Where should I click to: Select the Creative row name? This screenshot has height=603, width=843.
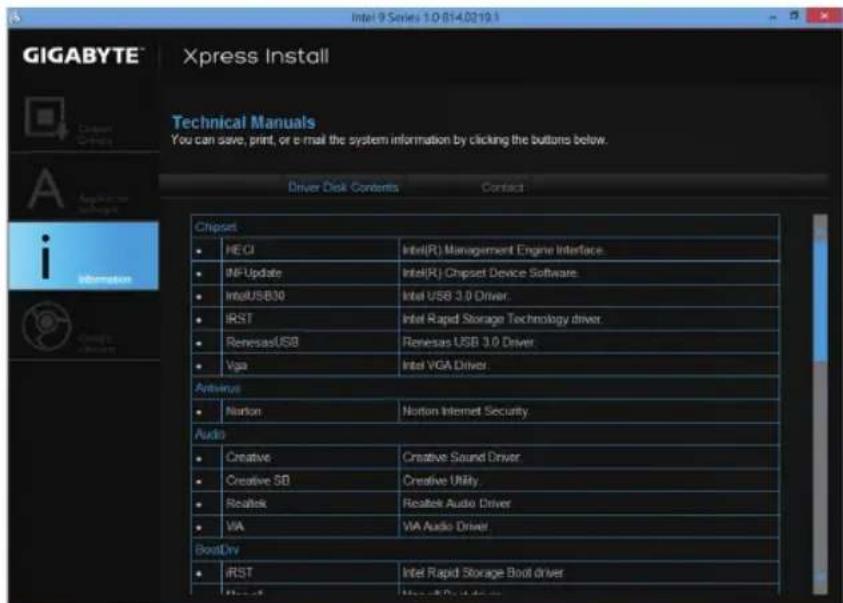click(248, 458)
